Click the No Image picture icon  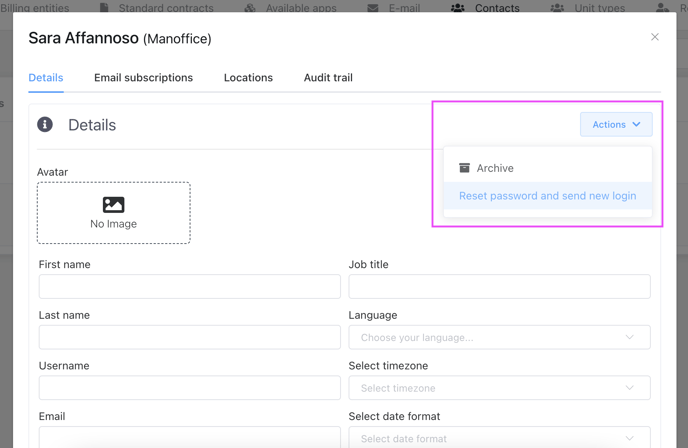tap(113, 204)
